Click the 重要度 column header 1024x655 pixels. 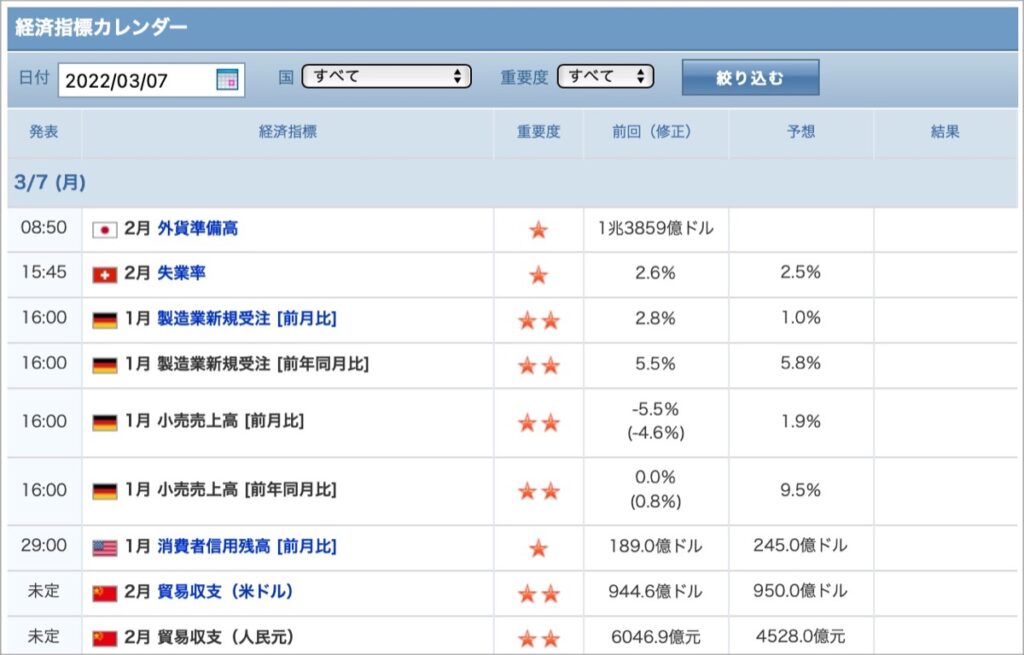(x=539, y=132)
